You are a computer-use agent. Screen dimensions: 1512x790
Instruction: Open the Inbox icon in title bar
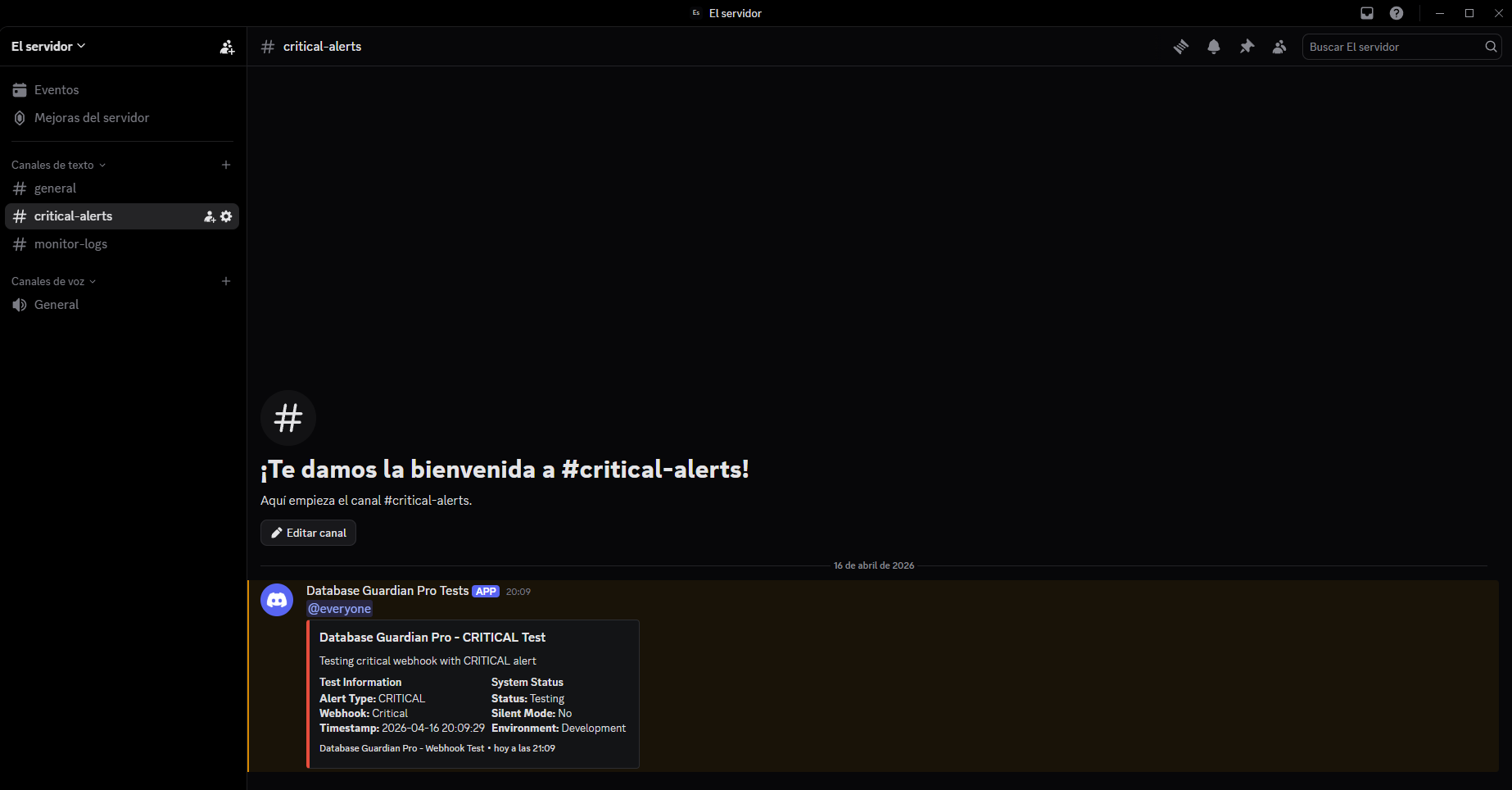coord(1365,13)
